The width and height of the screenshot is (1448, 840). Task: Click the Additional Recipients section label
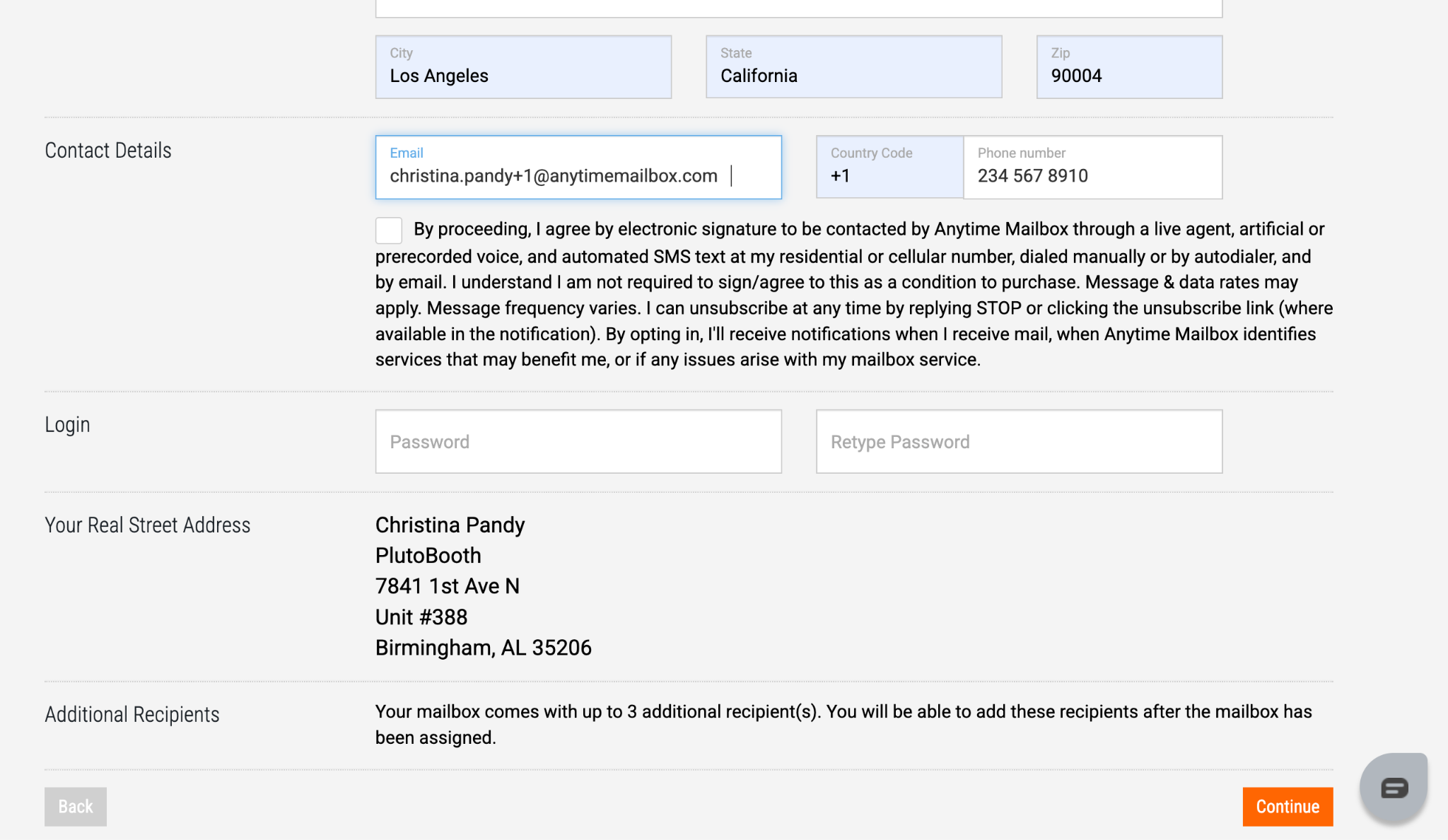click(x=132, y=714)
